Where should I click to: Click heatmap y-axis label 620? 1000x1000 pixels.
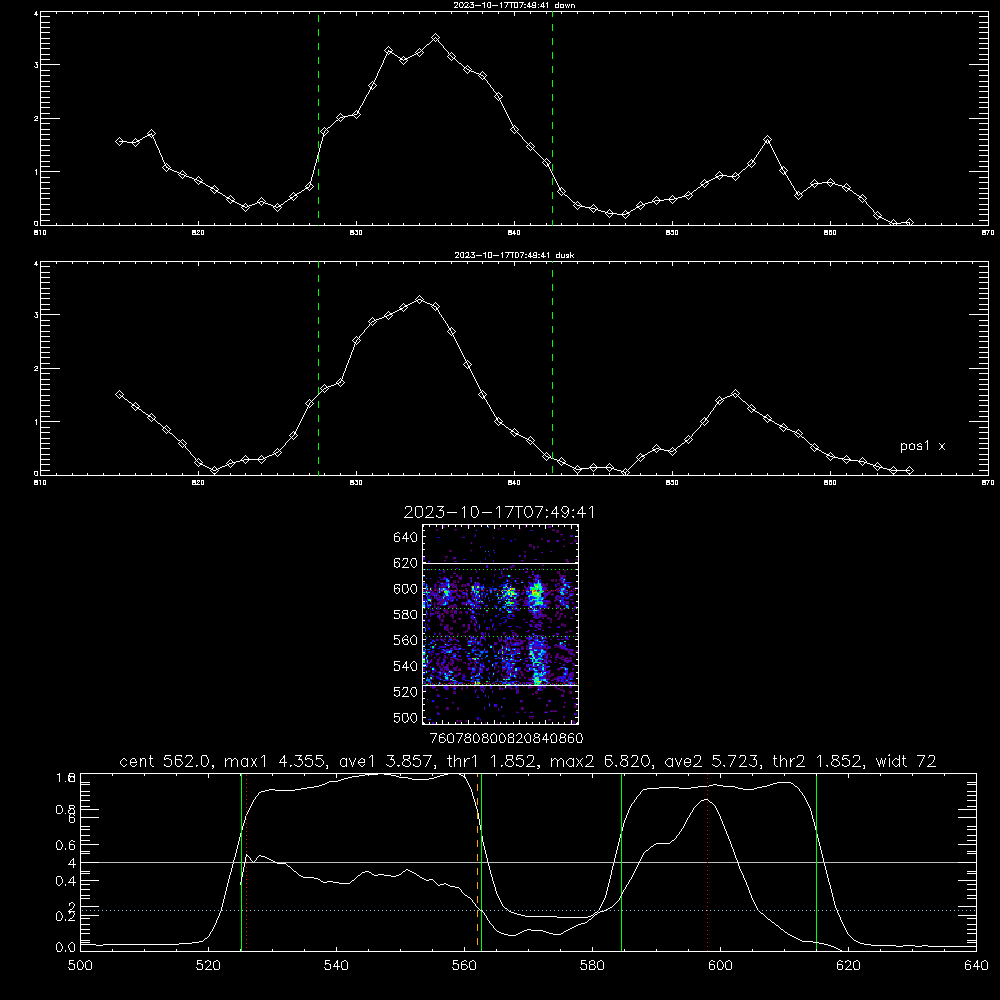406,563
